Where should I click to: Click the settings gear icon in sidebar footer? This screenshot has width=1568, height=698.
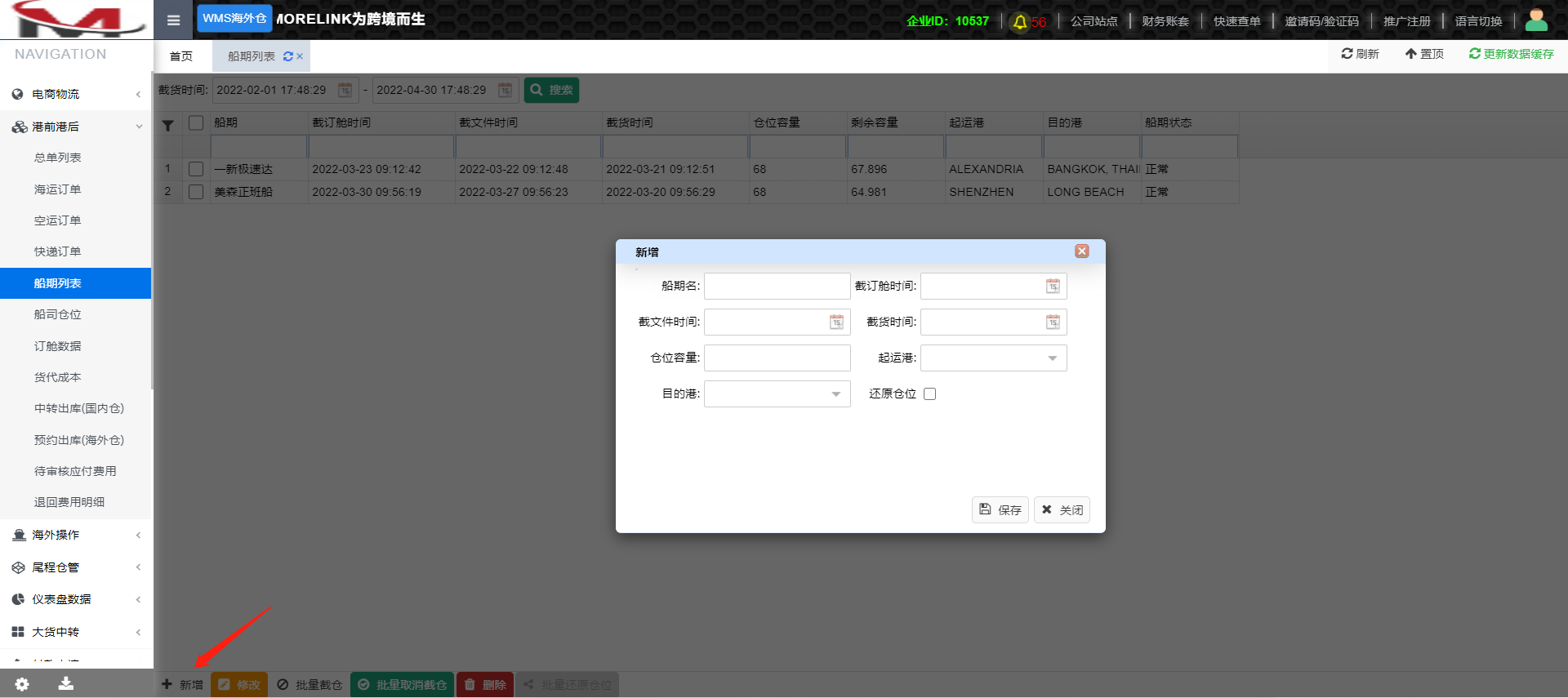click(22, 684)
